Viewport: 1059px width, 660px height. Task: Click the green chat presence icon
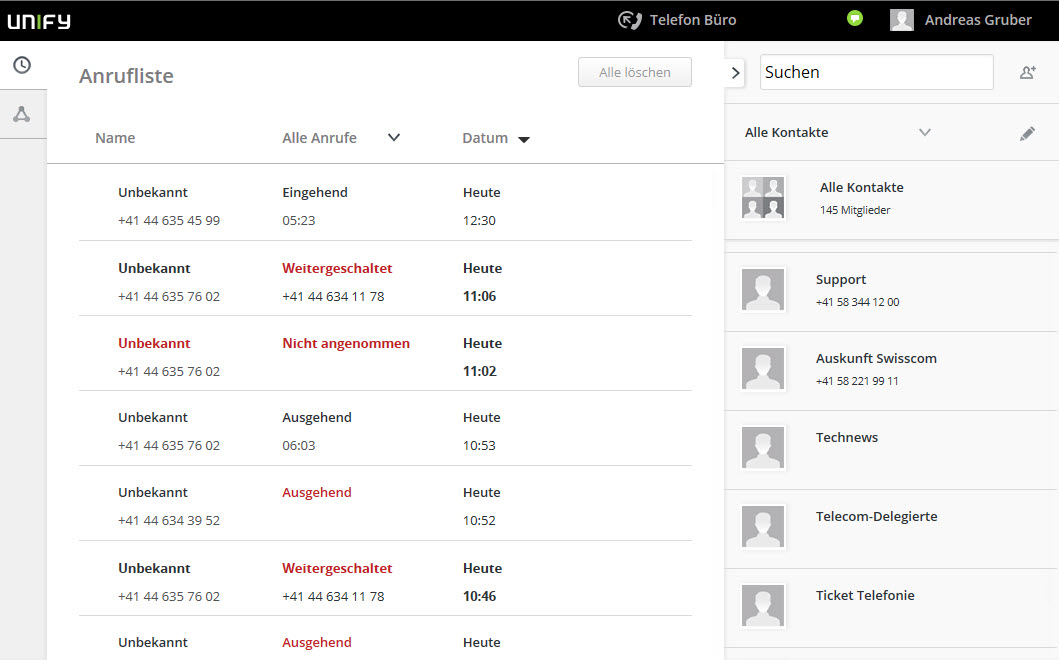[x=854, y=18]
